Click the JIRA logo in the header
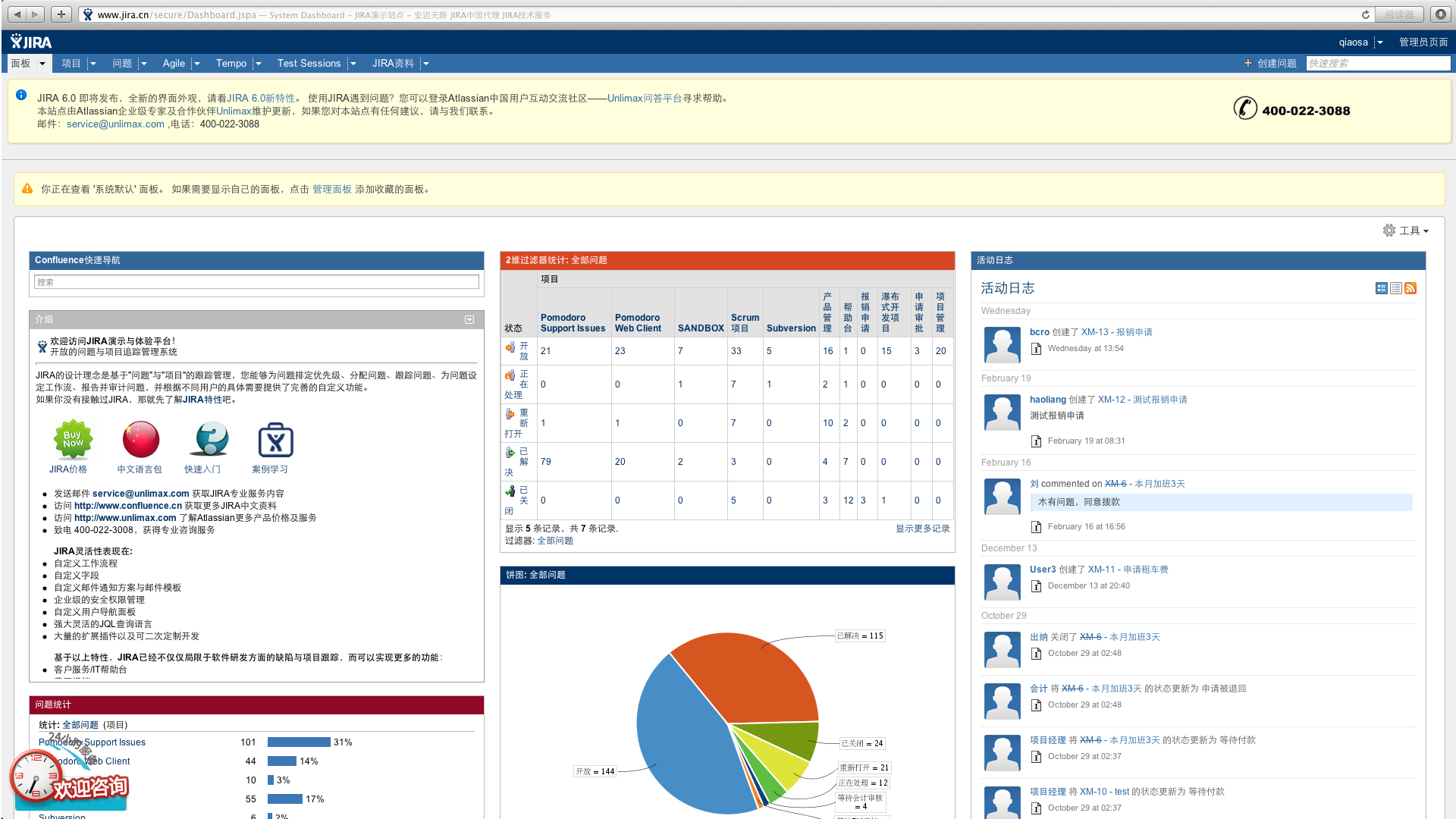Image resolution: width=1456 pixels, height=819 pixels. 31,42
